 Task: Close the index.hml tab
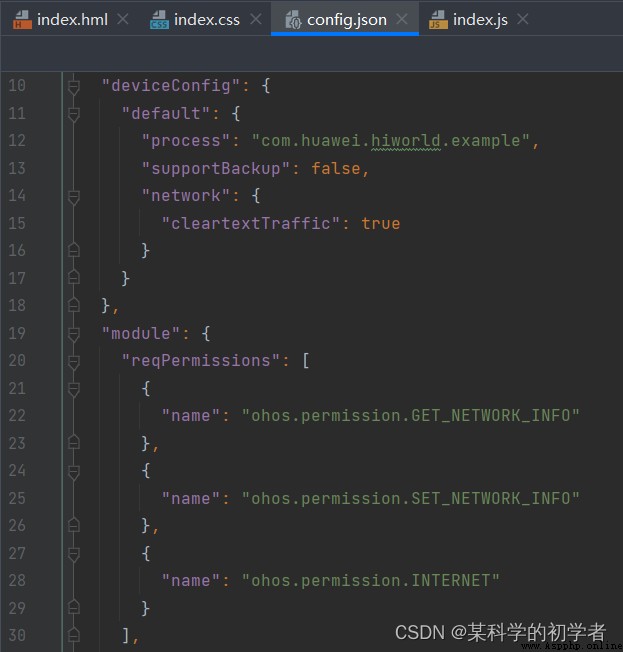click(x=122, y=19)
